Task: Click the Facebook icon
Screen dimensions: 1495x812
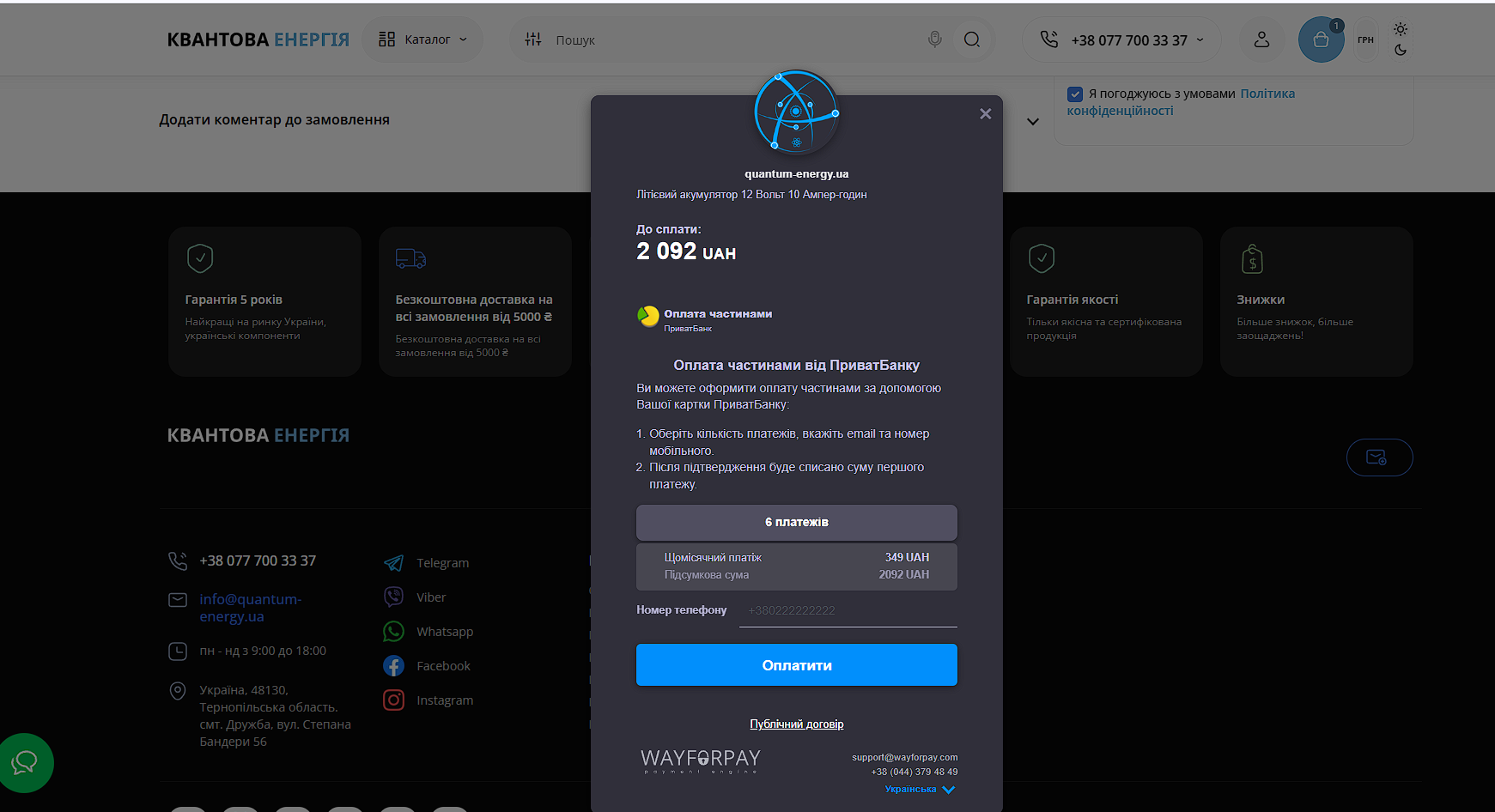Action: 393,666
